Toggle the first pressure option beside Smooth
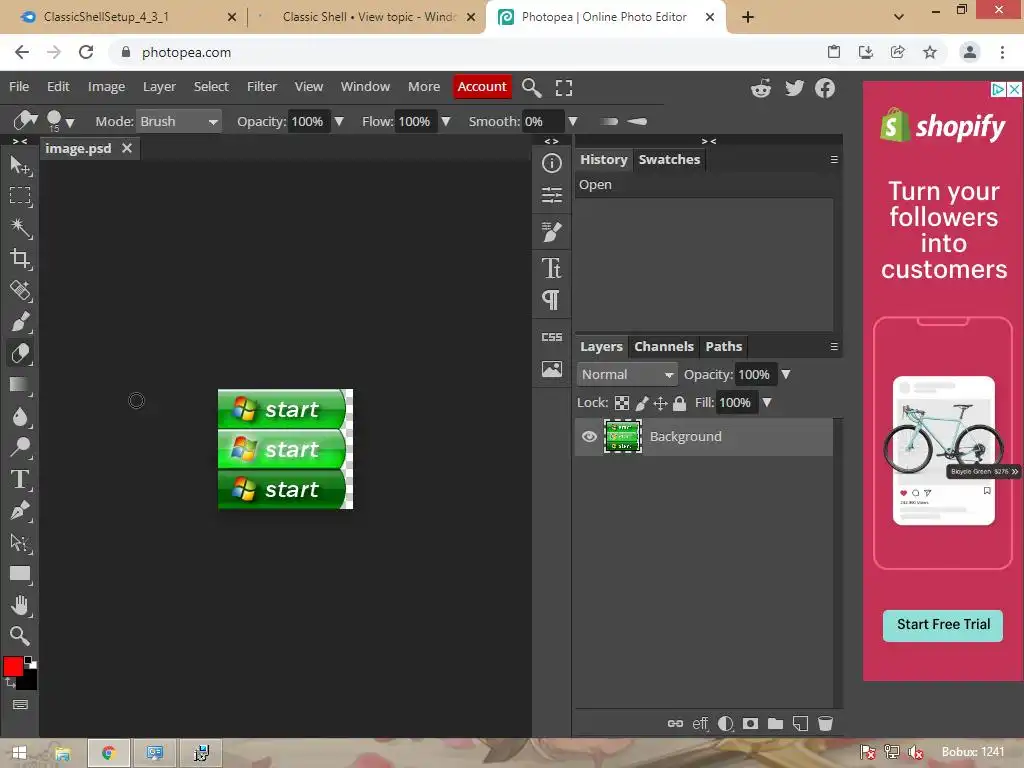The height and width of the screenshot is (768, 1024). pyautogui.click(x=609, y=121)
